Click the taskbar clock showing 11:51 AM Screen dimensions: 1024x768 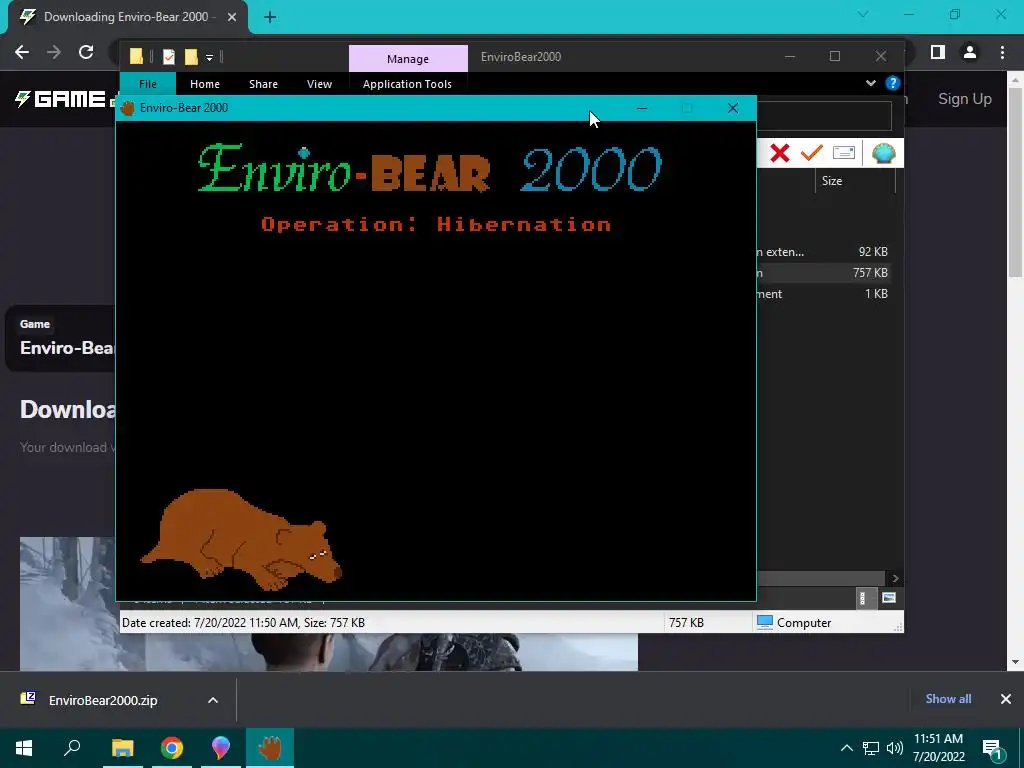[938, 748]
